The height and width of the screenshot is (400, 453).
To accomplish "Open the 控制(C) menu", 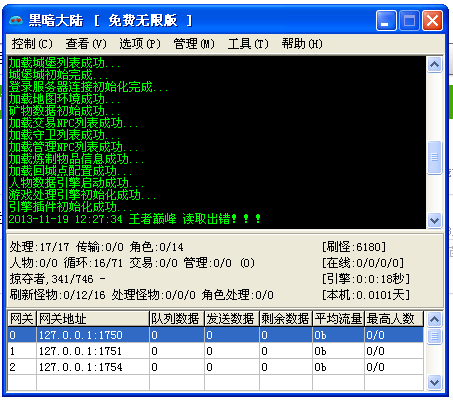I will [x=32, y=44].
